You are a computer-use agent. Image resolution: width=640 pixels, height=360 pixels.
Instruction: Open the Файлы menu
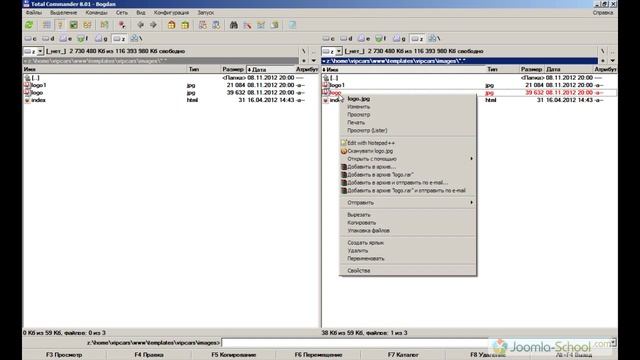tap(34, 13)
